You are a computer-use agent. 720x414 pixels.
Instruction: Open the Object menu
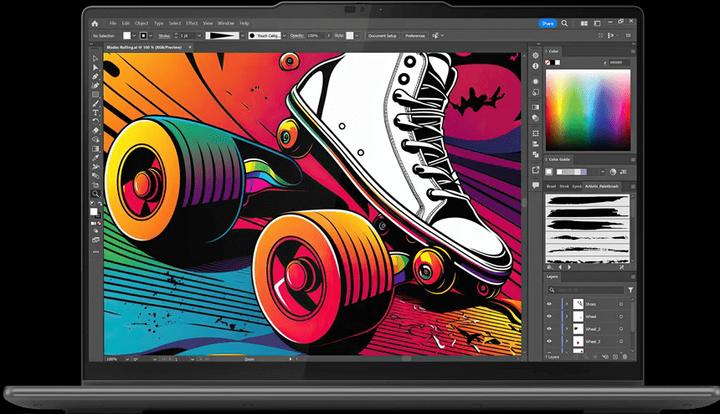click(142, 23)
